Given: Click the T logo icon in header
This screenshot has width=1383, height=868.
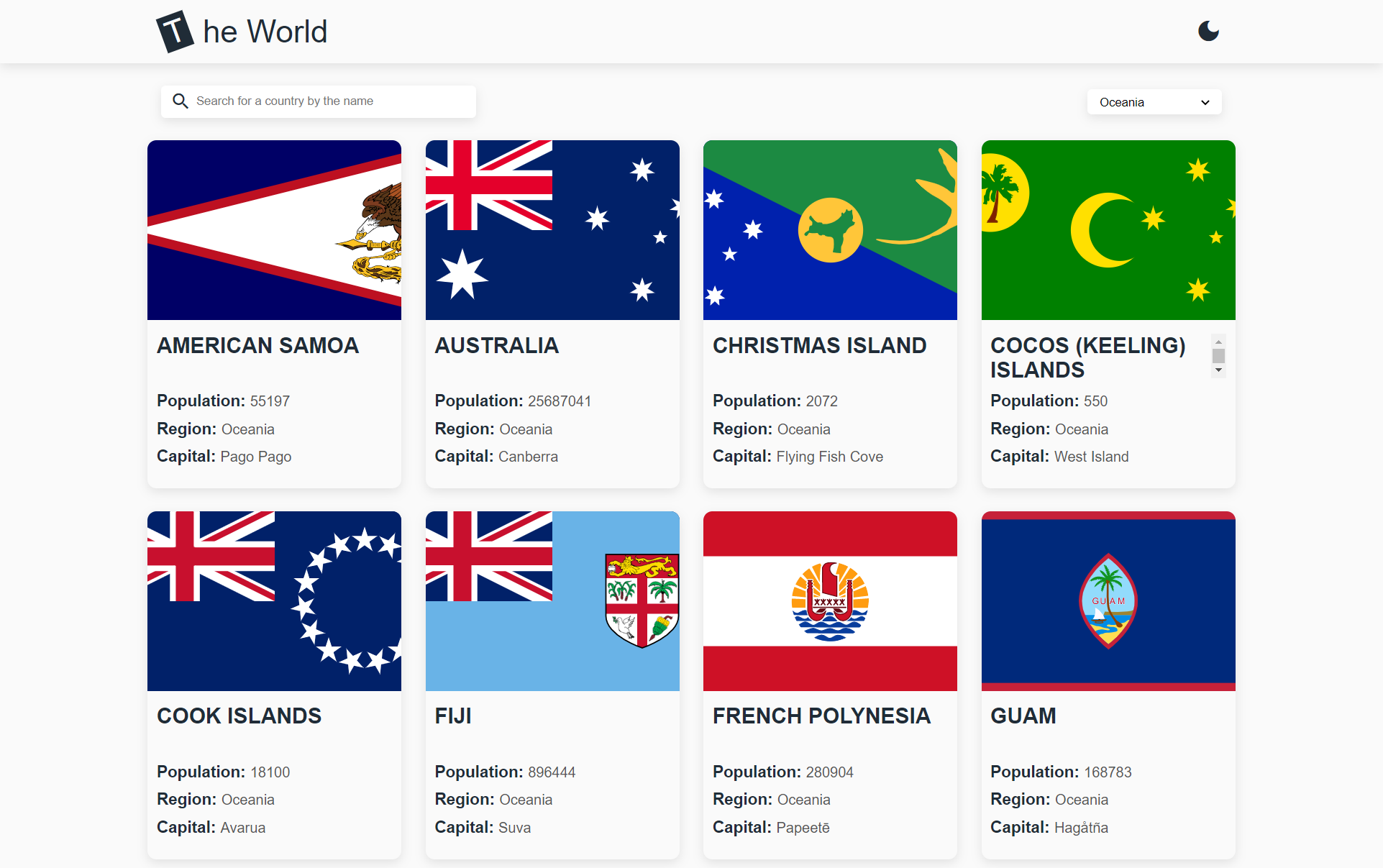Looking at the screenshot, I should point(174,32).
